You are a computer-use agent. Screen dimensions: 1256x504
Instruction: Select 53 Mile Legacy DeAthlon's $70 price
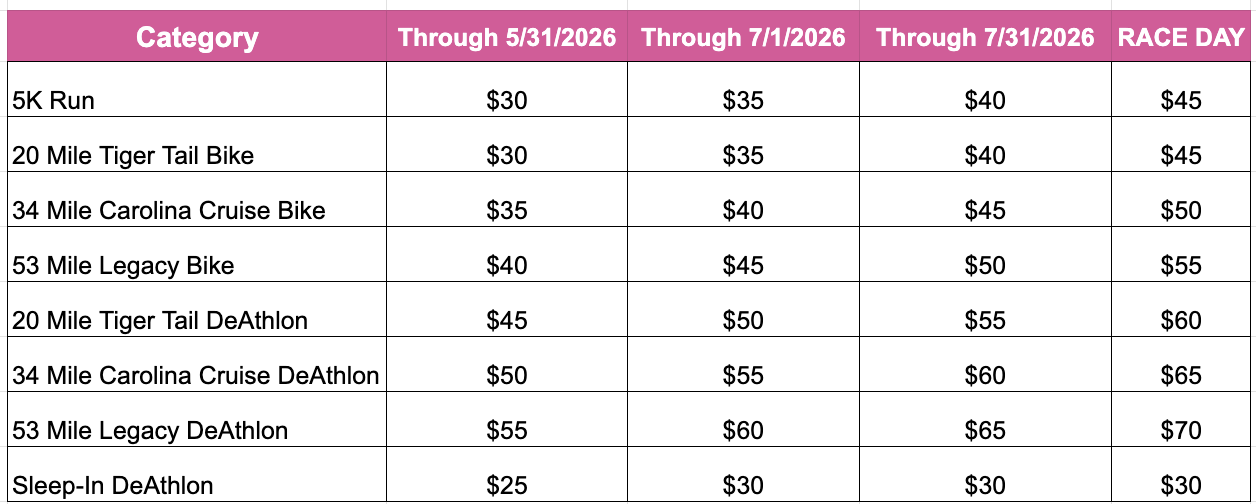pyautogui.click(x=1181, y=431)
